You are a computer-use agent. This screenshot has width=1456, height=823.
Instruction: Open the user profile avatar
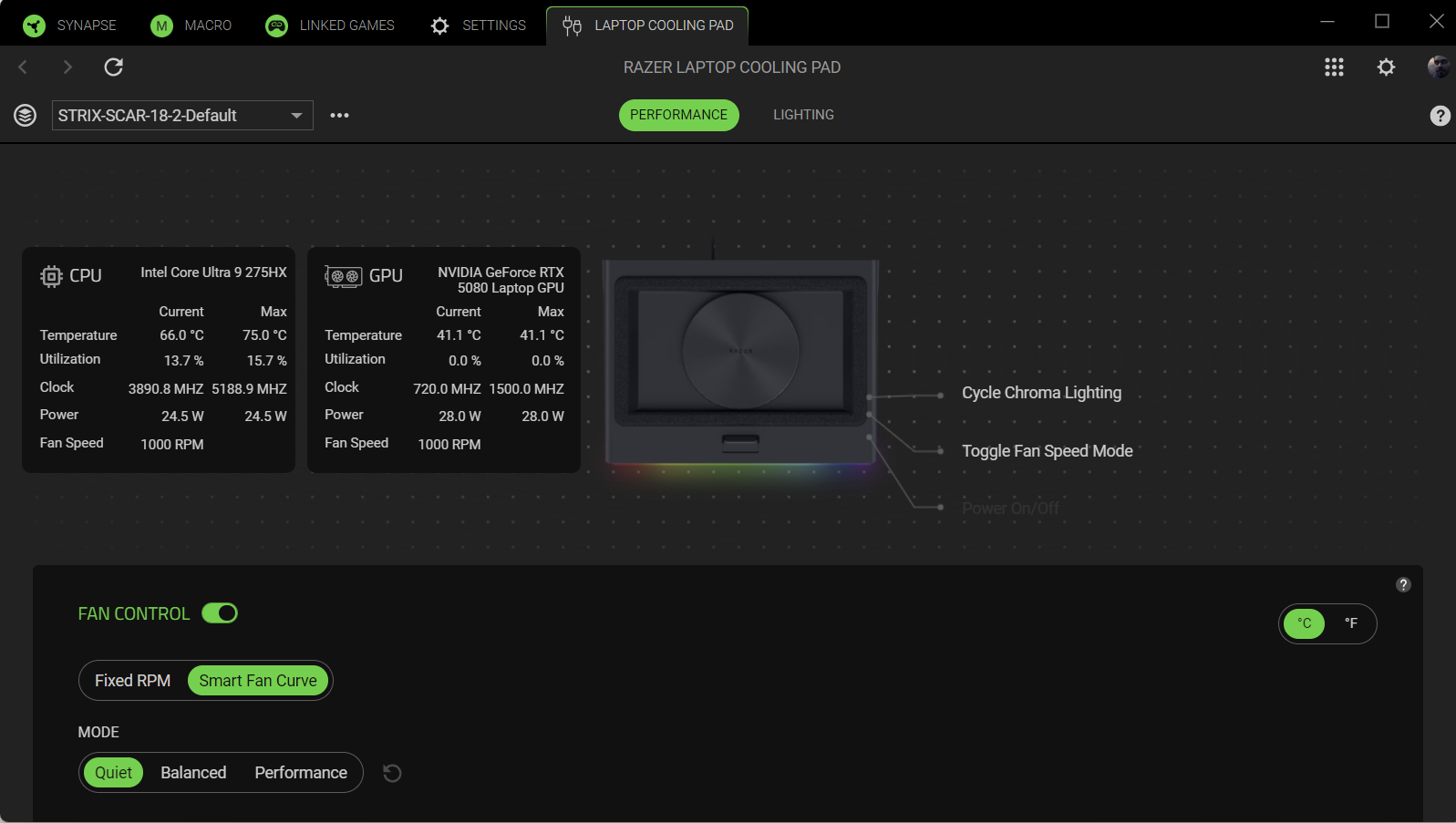pos(1439,67)
